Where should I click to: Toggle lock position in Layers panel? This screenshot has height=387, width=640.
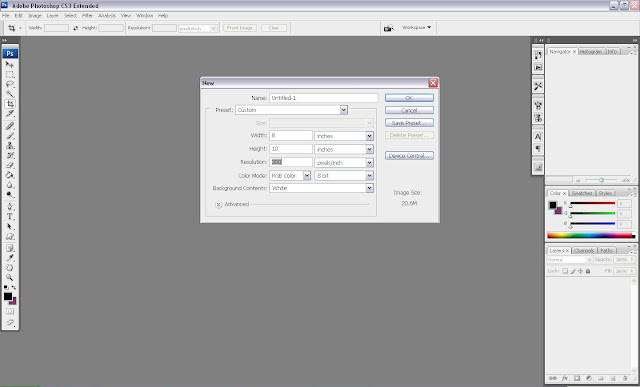click(580, 271)
